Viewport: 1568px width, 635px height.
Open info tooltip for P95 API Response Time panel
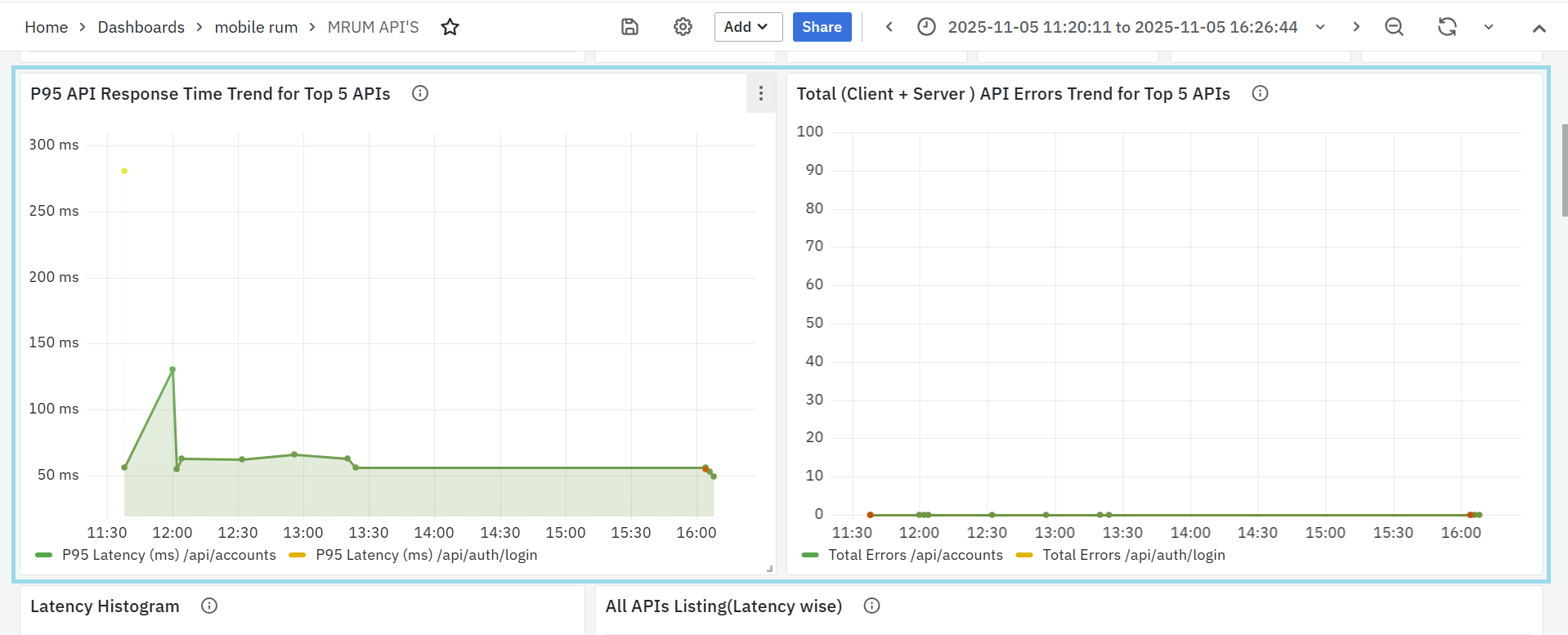click(x=420, y=93)
